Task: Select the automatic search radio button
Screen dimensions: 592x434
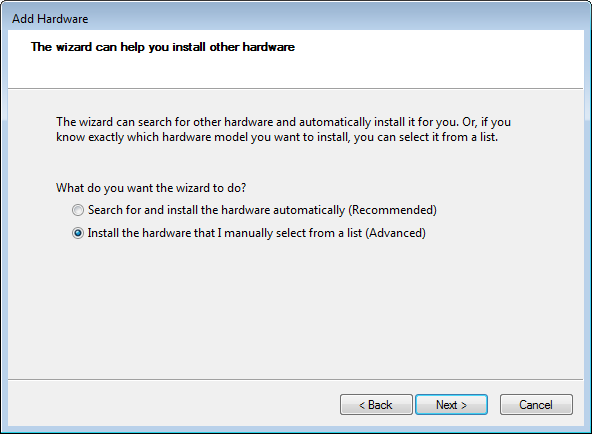Action: pyautogui.click(x=78, y=210)
